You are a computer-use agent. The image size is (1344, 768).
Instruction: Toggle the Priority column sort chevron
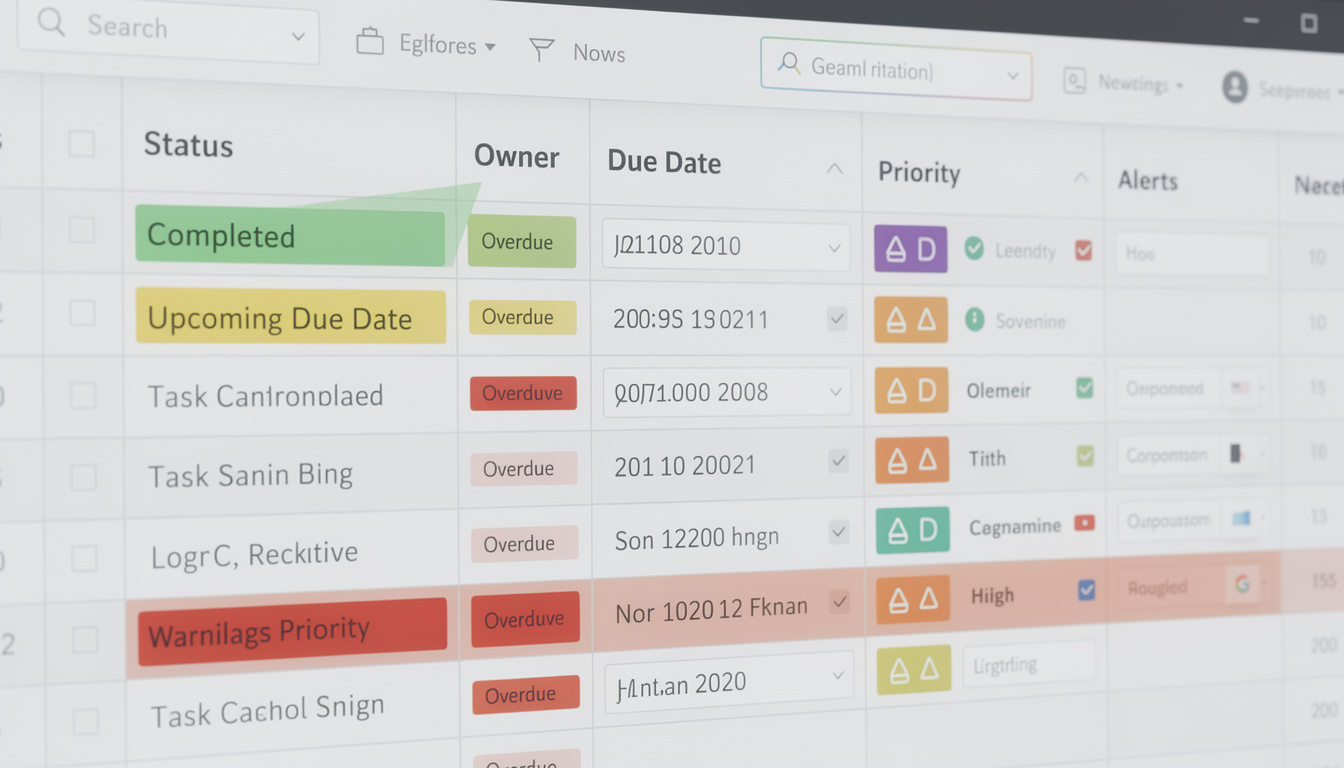[1081, 177]
